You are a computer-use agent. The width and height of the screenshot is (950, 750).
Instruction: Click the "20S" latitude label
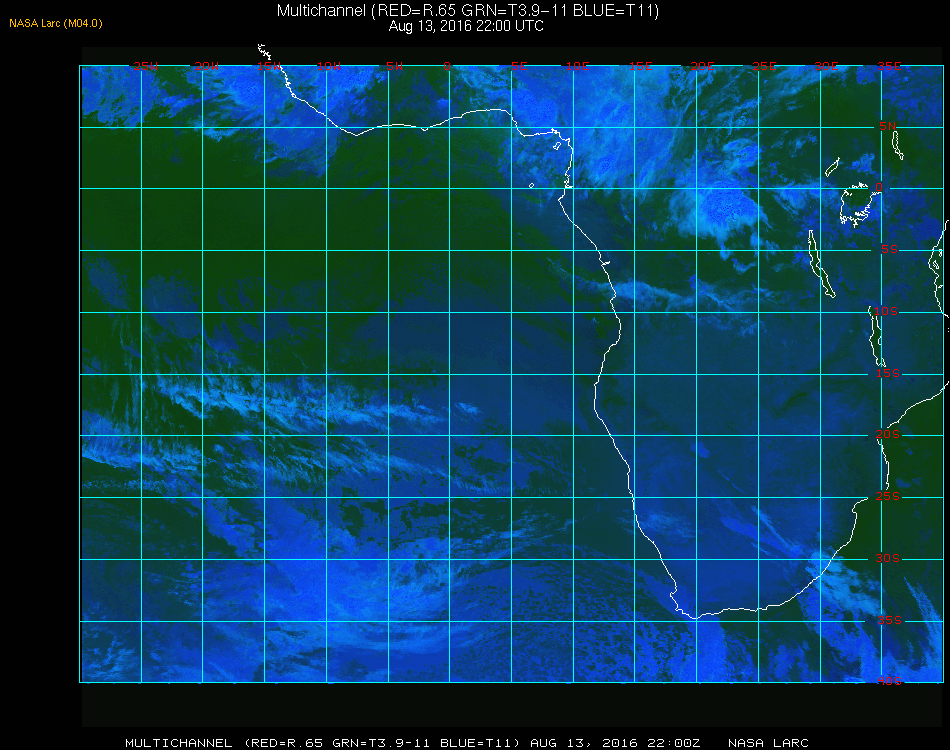coord(888,434)
